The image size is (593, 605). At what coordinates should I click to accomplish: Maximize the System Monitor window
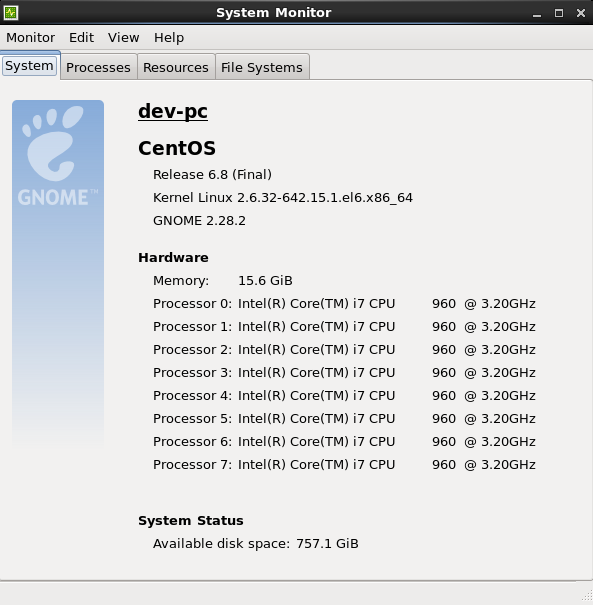[x=559, y=13]
